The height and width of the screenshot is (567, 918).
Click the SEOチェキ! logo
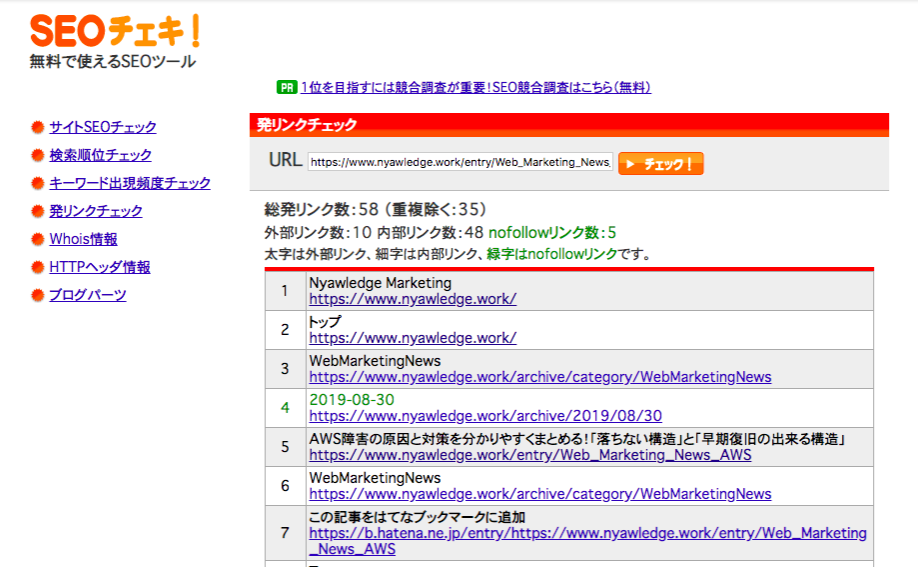[x=115, y=30]
